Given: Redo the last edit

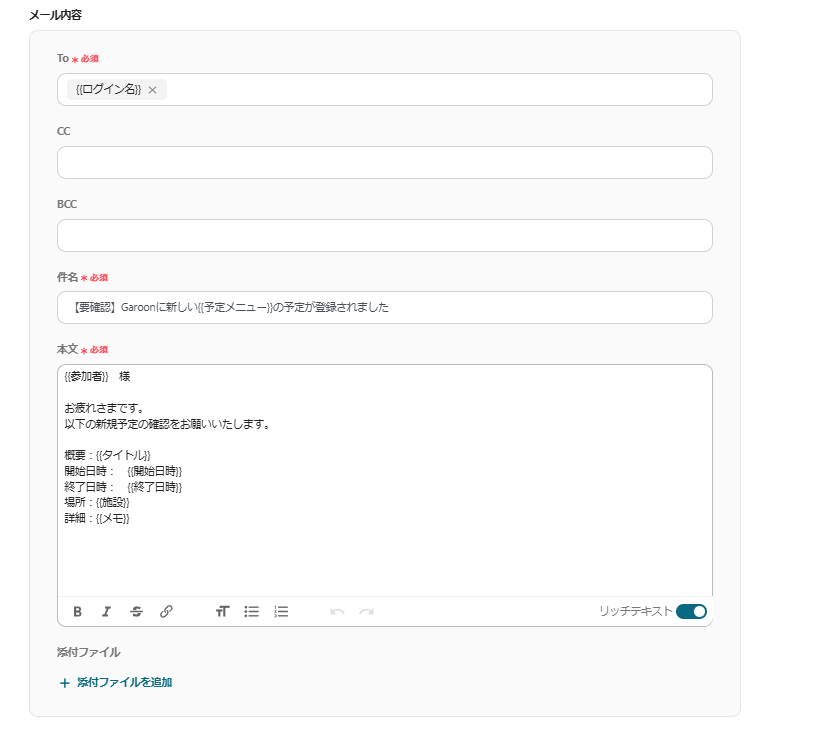Looking at the screenshot, I should point(366,612).
